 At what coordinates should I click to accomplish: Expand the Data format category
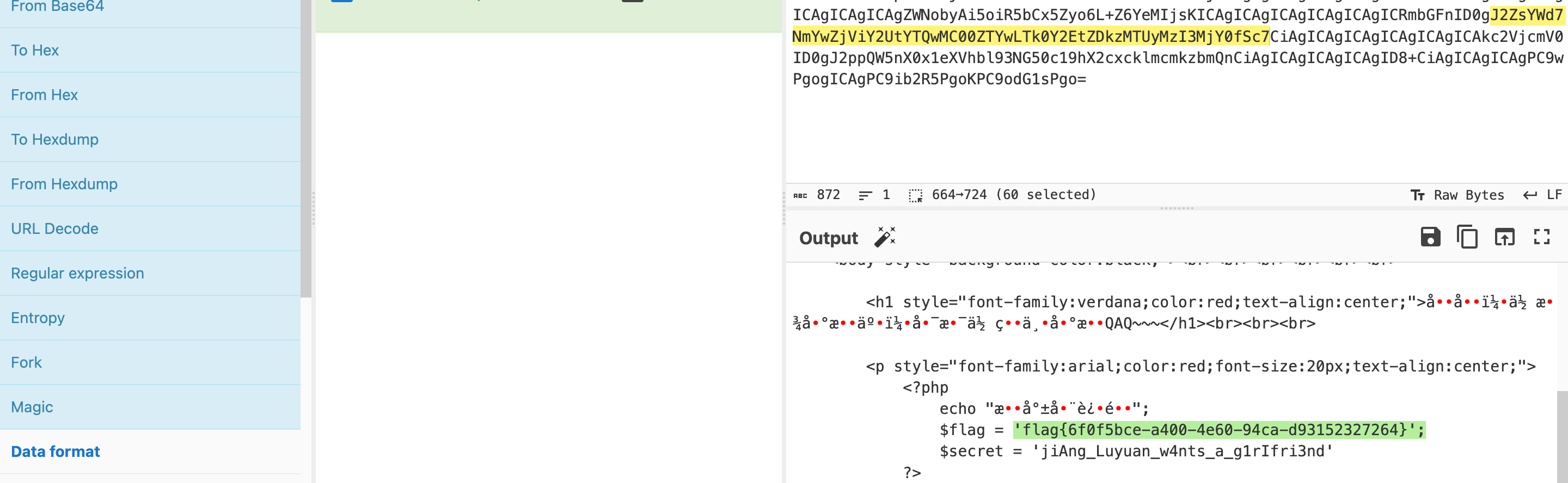150,452
